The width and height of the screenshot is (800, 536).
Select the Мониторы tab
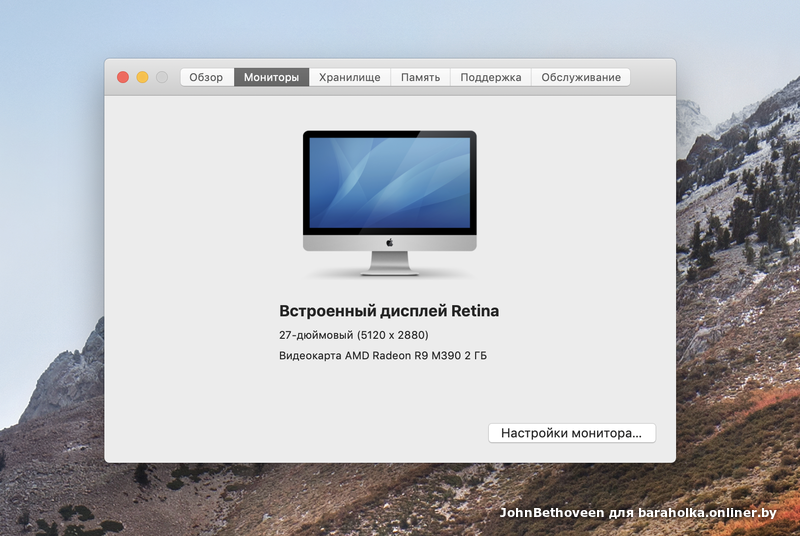coord(271,77)
